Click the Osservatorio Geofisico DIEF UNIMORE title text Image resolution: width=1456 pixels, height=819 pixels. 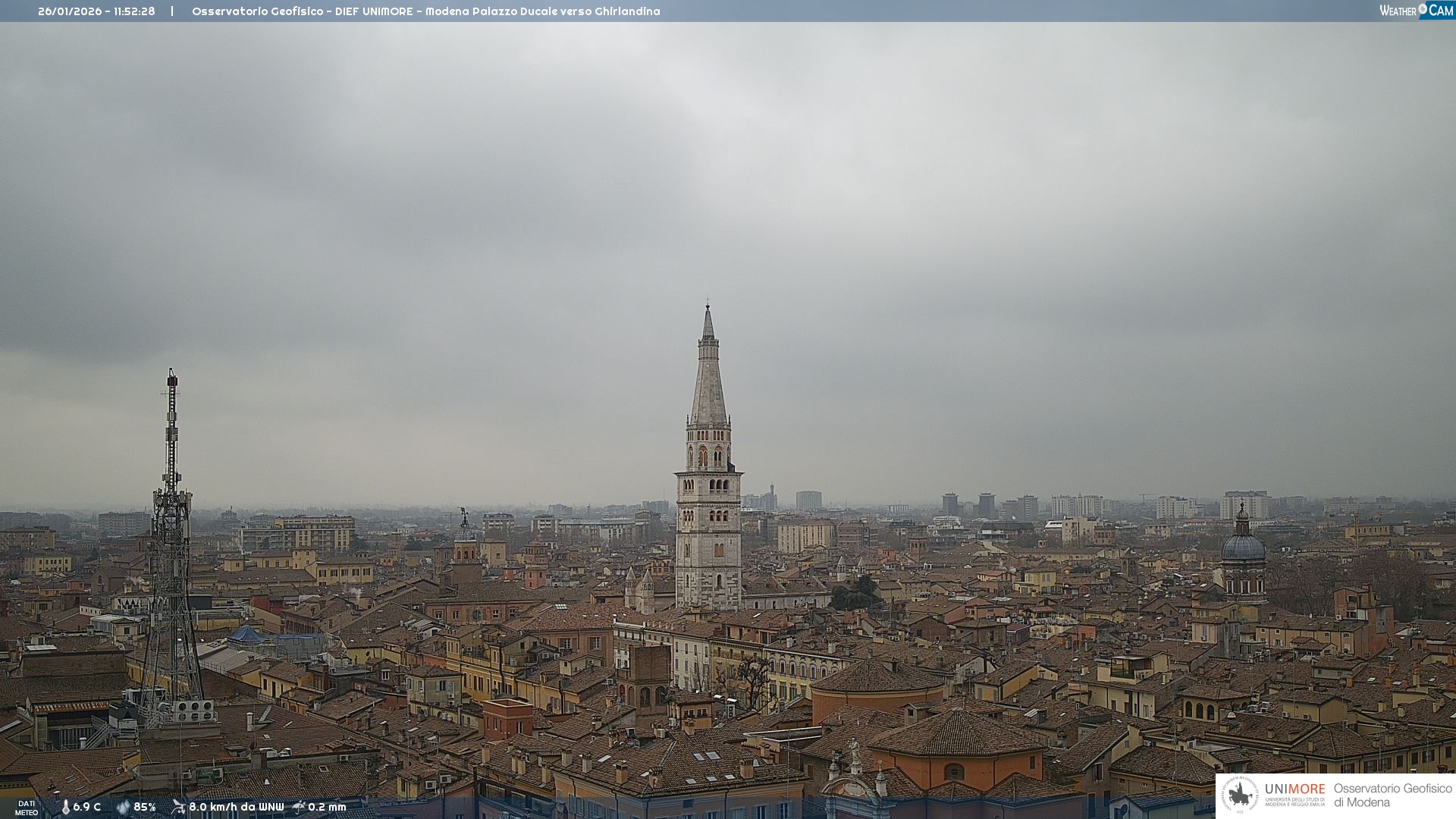[425, 11]
